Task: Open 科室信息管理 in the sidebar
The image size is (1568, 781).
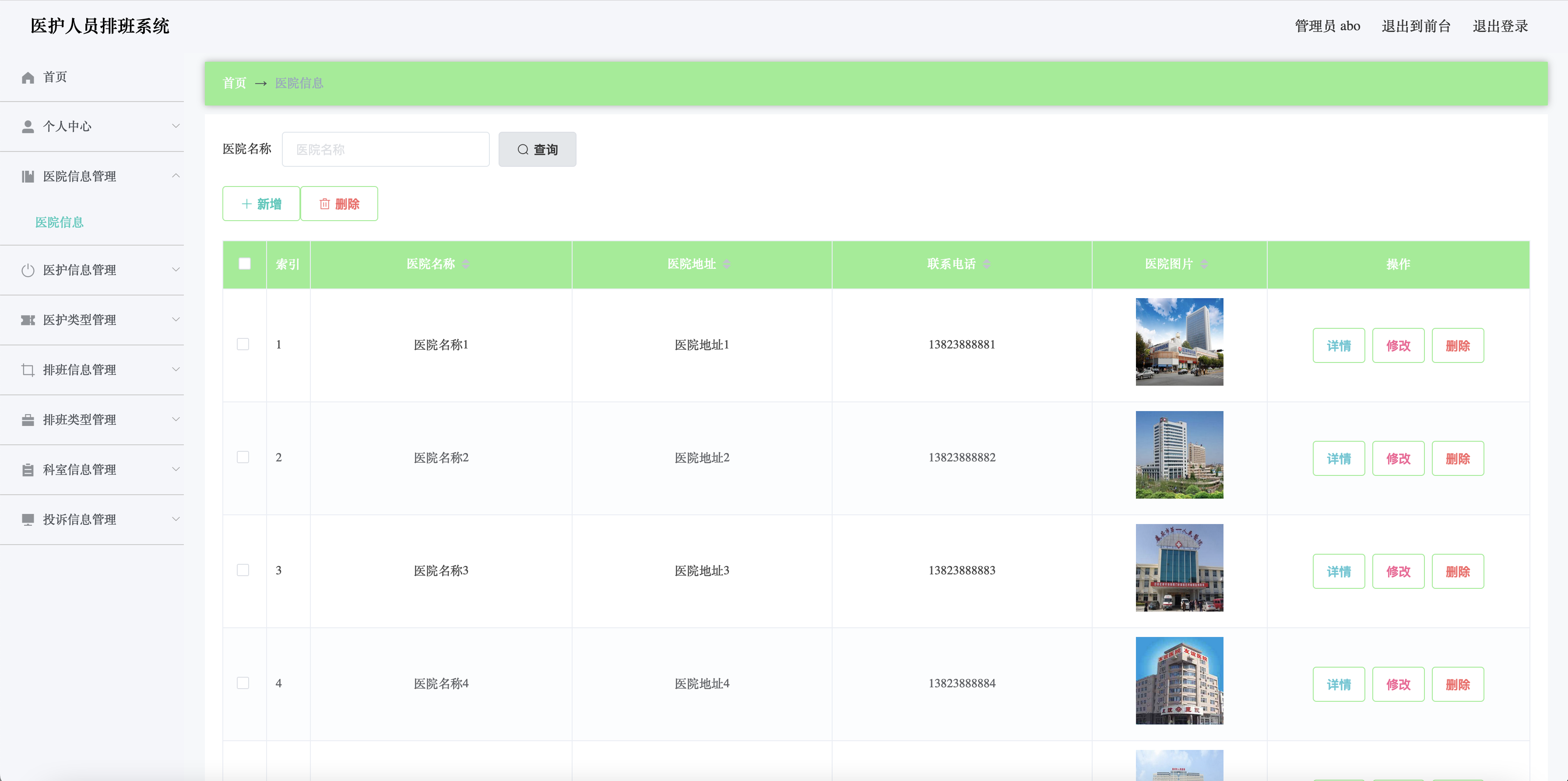Action: pos(92,470)
